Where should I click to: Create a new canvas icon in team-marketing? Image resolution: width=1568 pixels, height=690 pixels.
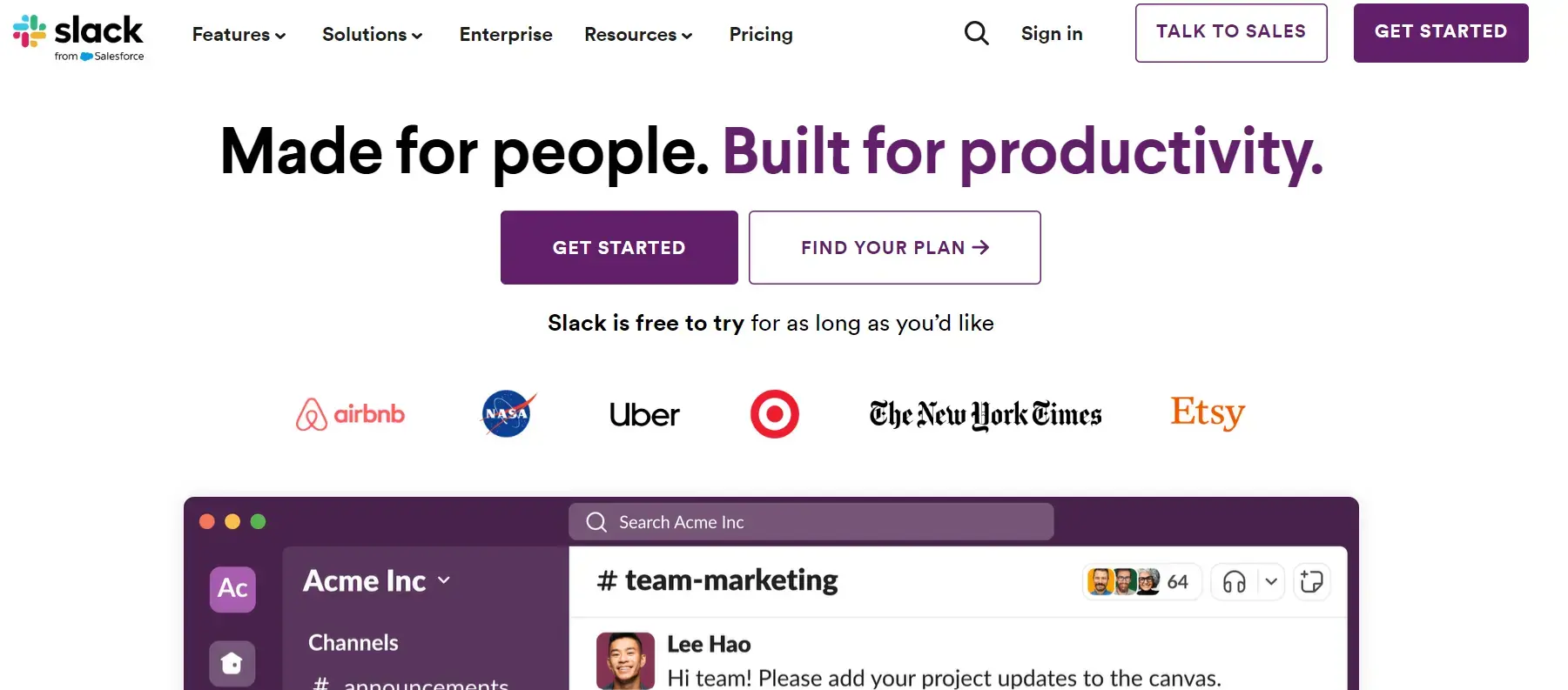pyautogui.click(x=1312, y=581)
